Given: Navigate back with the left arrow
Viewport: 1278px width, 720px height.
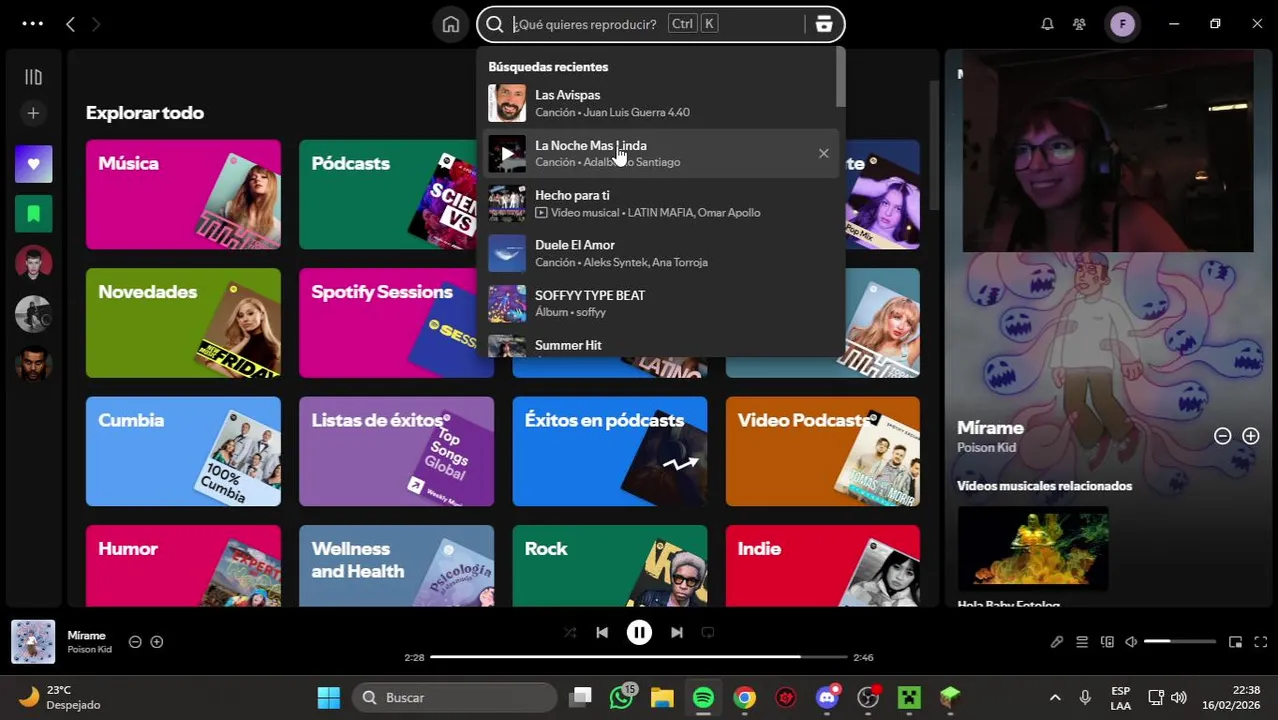Looking at the screenshot, I should 70,24.
